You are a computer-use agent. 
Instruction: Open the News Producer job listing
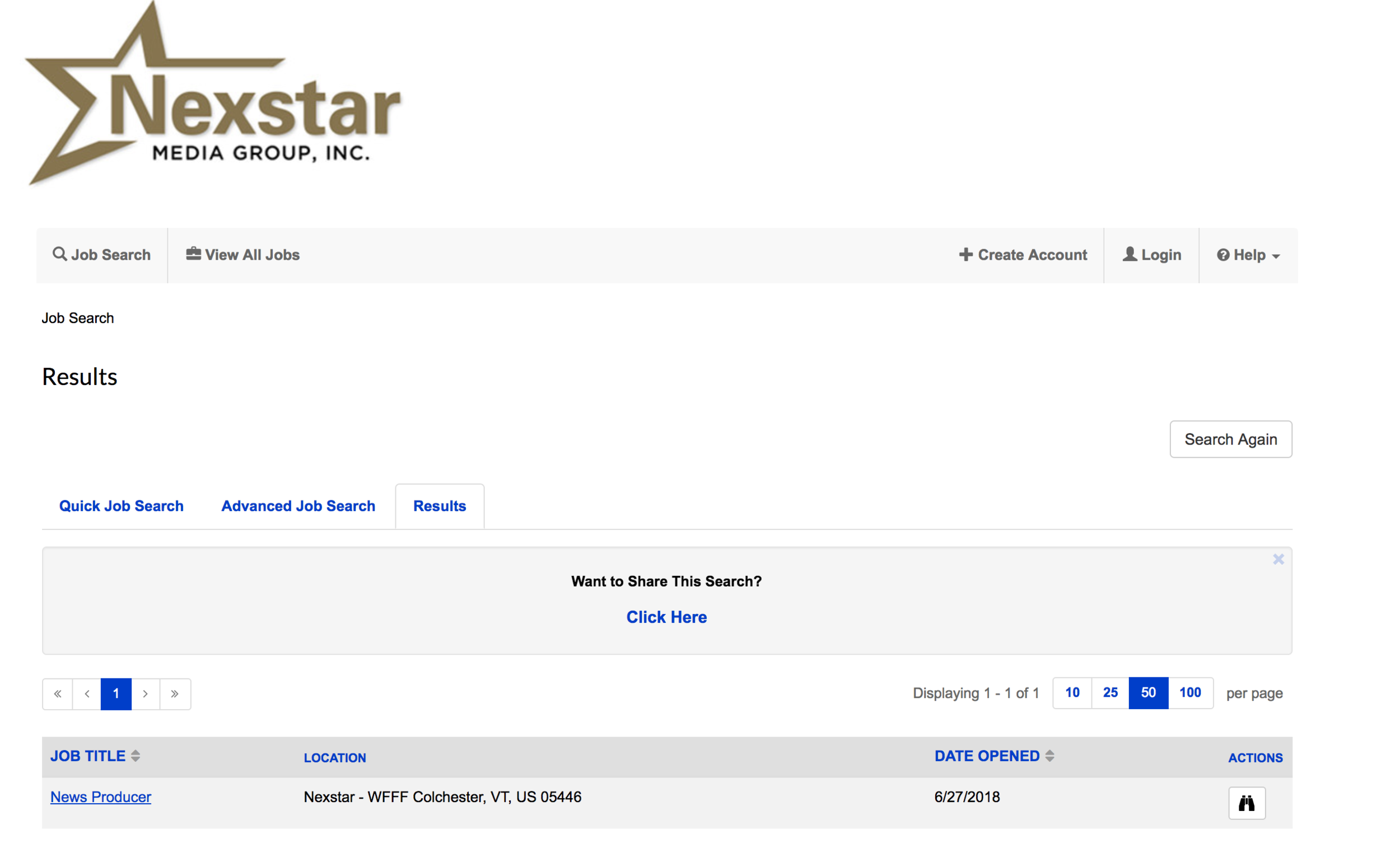pyautogui.click(x=101, y=797)
